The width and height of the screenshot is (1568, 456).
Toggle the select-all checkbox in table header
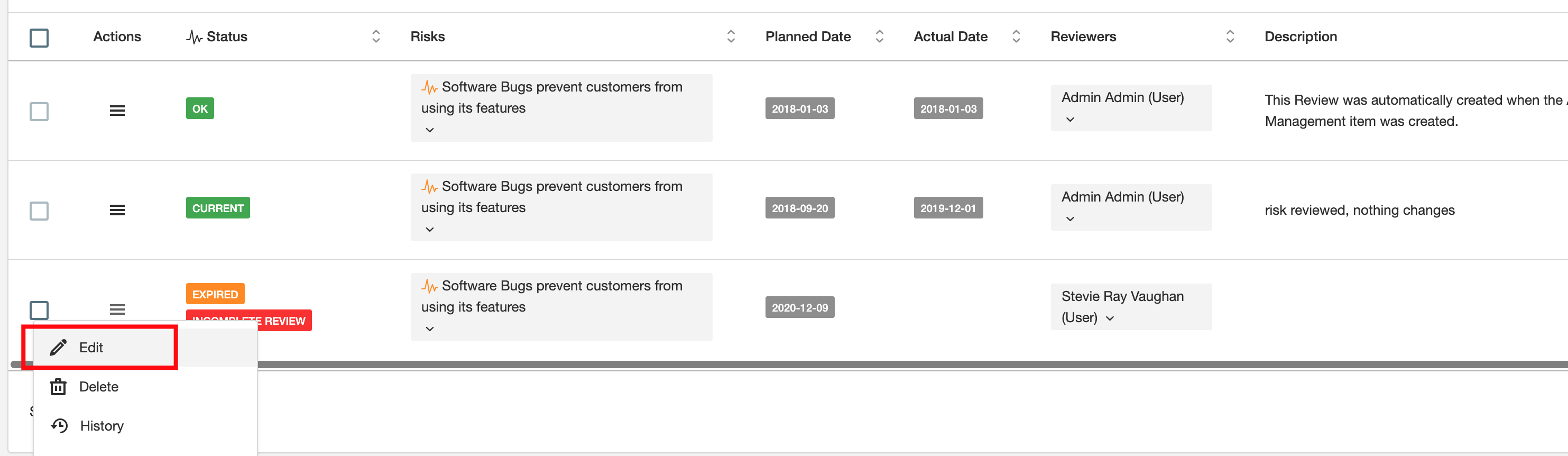(39, 38)
